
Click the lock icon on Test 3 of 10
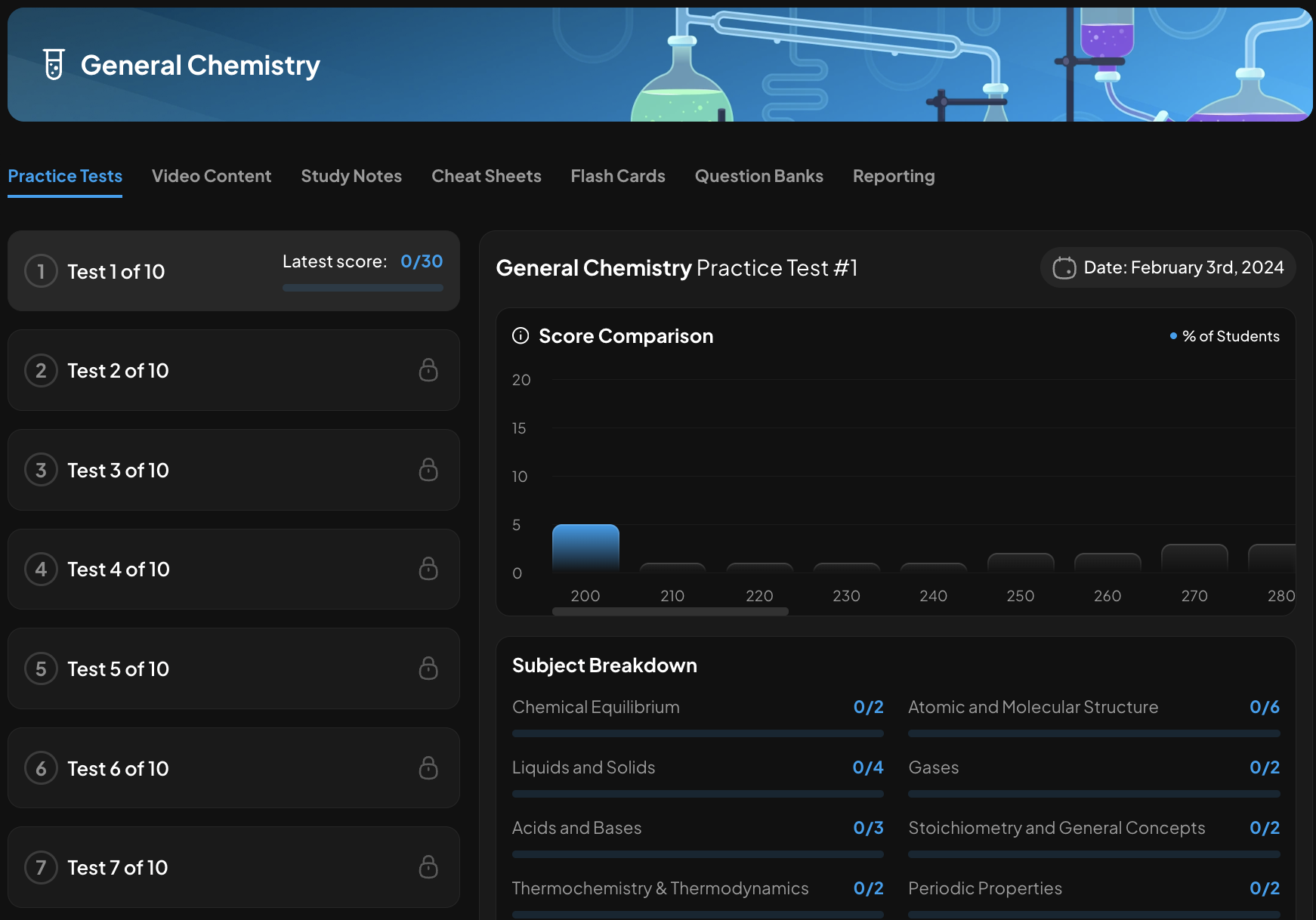tap(428, 470)
